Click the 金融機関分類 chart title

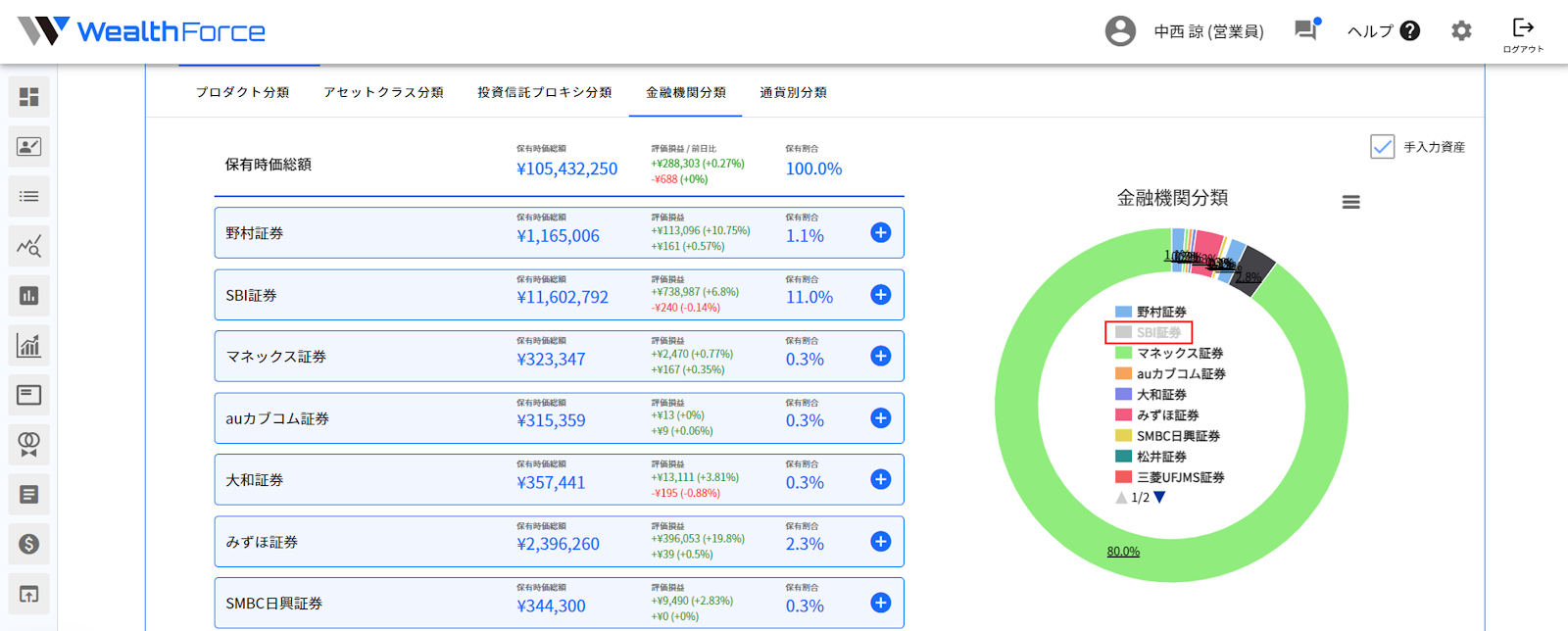point(1172,198)
